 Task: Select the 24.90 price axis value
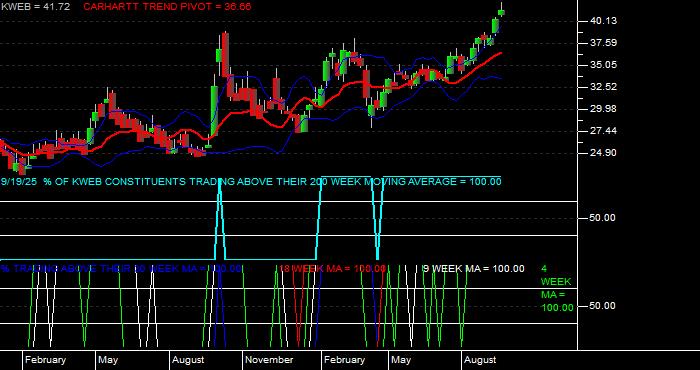click(x=603, y=153)
